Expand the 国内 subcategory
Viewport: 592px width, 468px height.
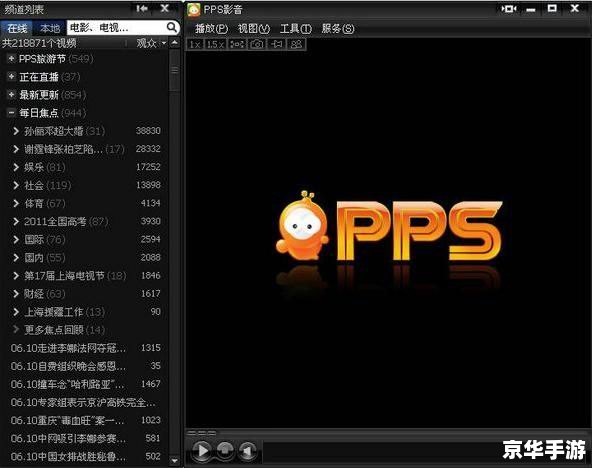click(x=16, y=258)
